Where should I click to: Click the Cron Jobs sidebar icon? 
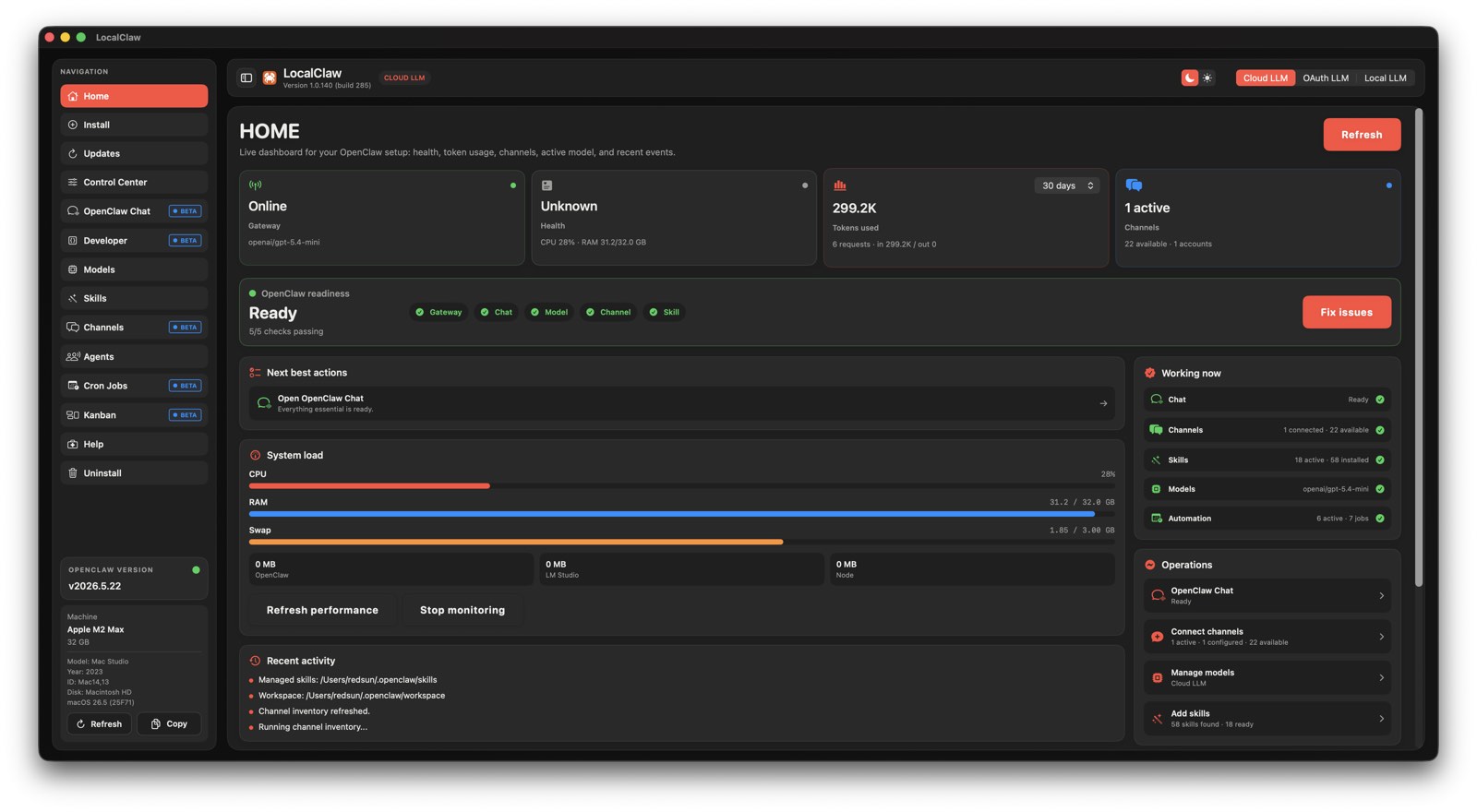(x=73, y=386)
